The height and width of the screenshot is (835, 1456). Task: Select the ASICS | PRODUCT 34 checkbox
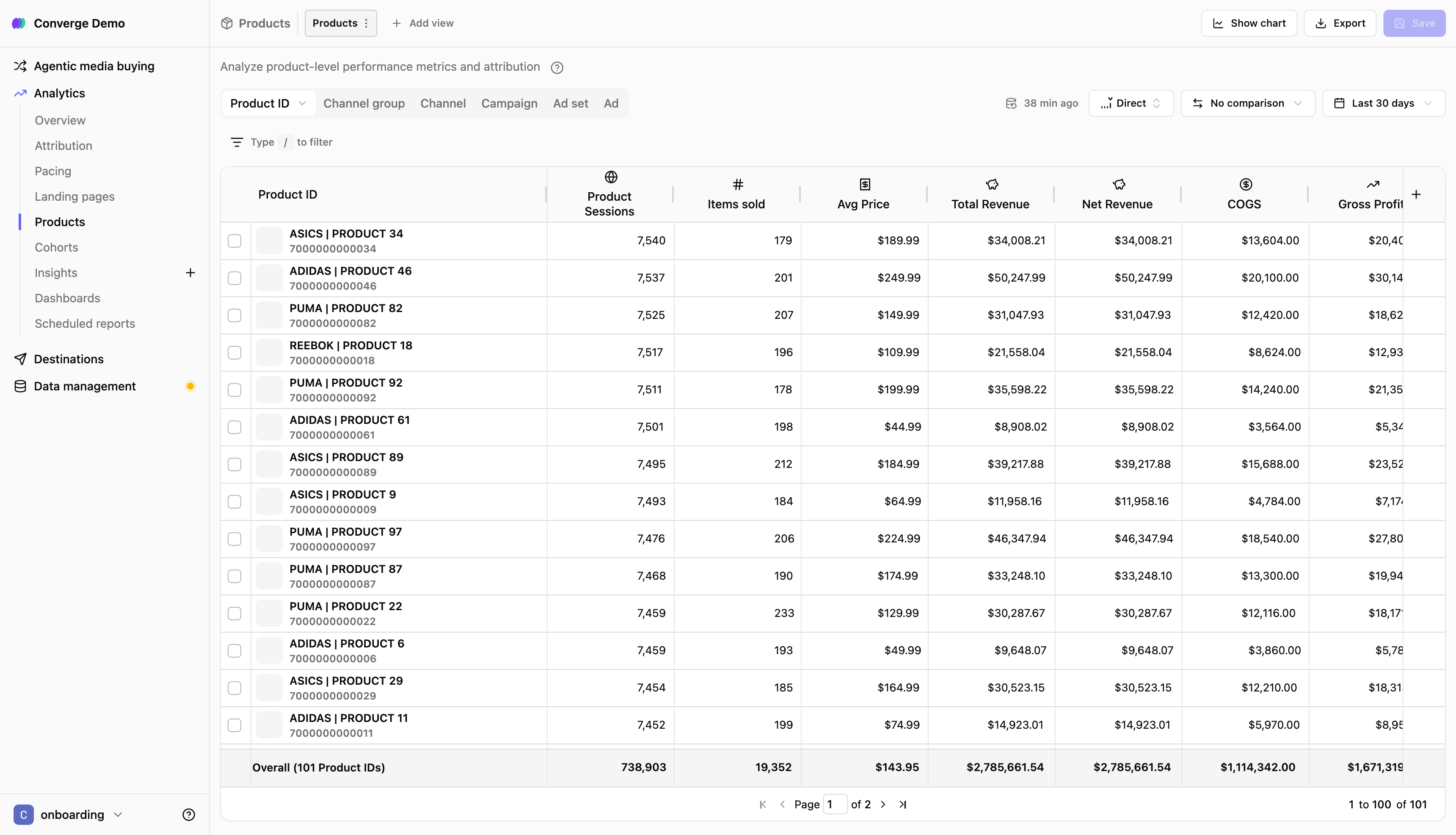pyautogui.click(x=234, y=241)
